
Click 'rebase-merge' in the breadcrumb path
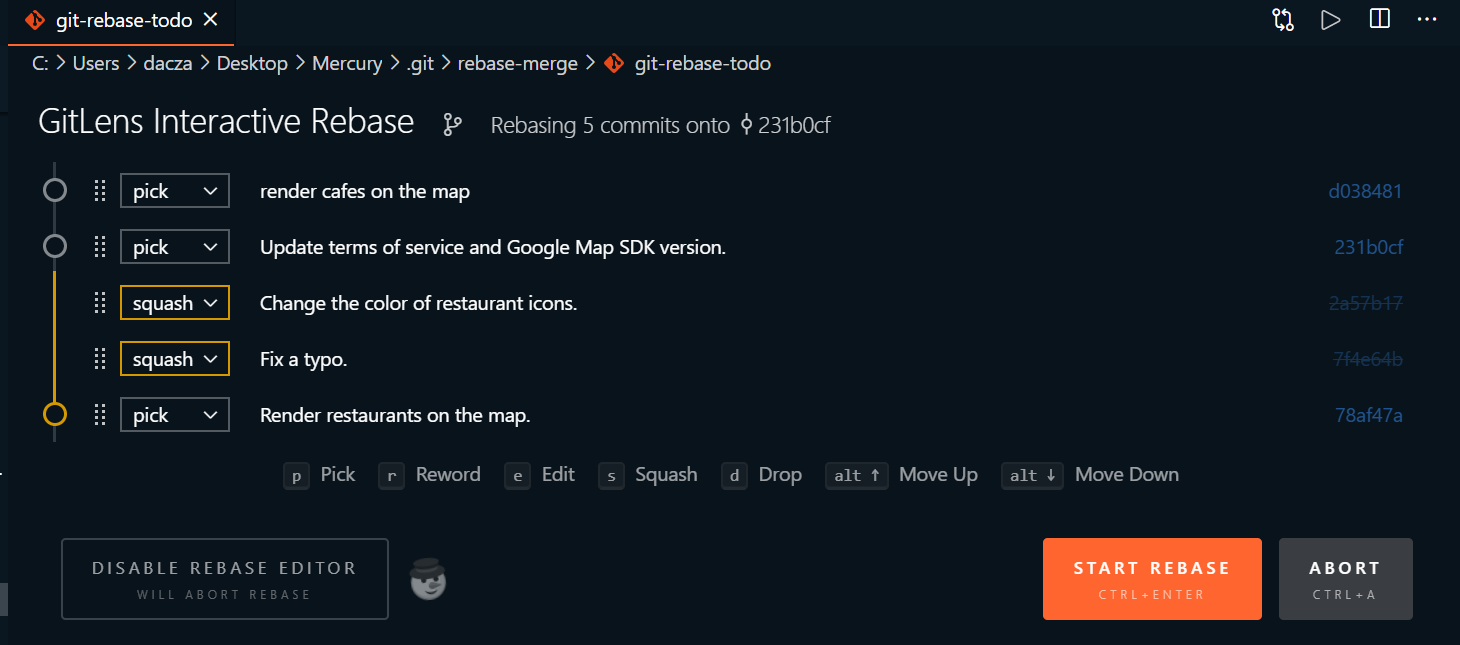(518, 63)
